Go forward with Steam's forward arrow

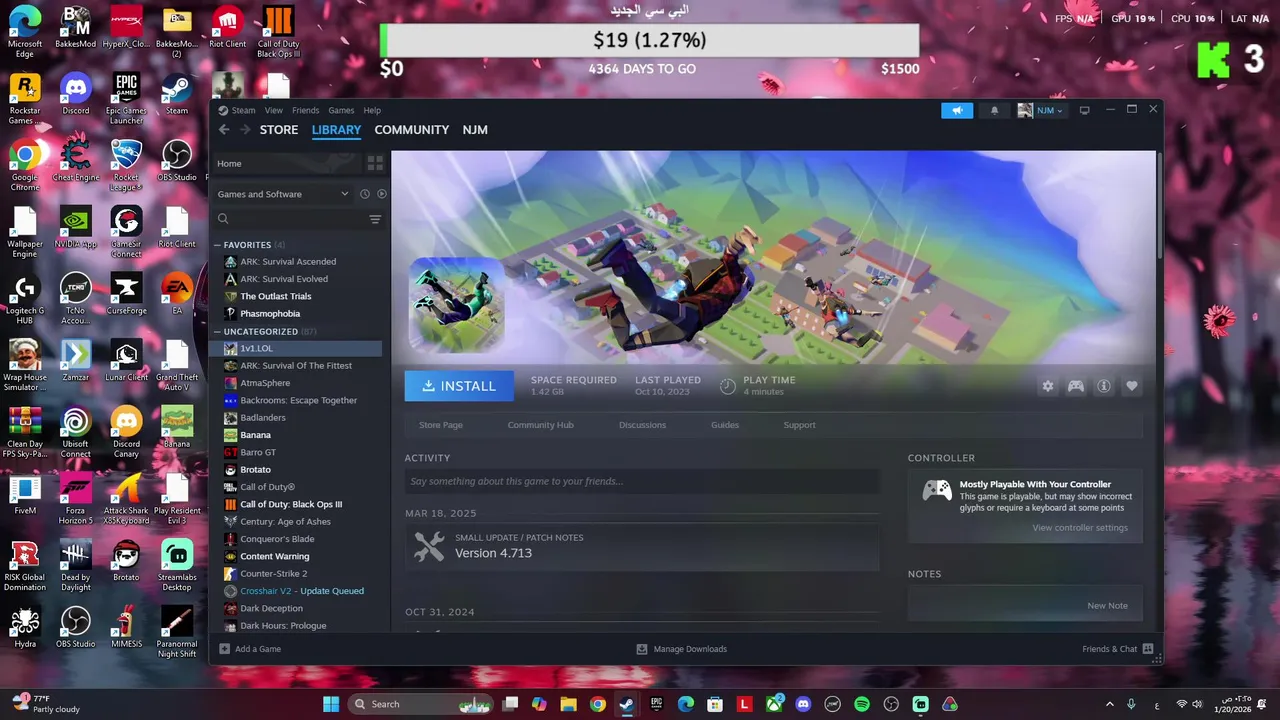tap(244, 130)
